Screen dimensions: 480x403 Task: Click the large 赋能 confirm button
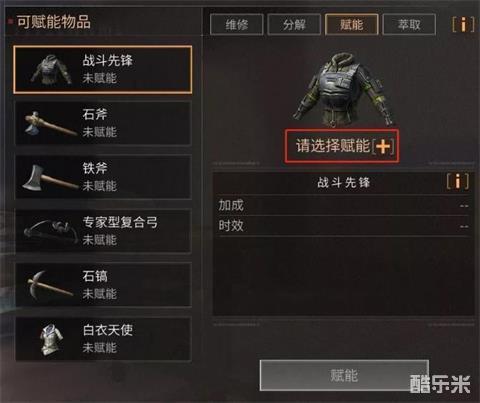point(344,375)
